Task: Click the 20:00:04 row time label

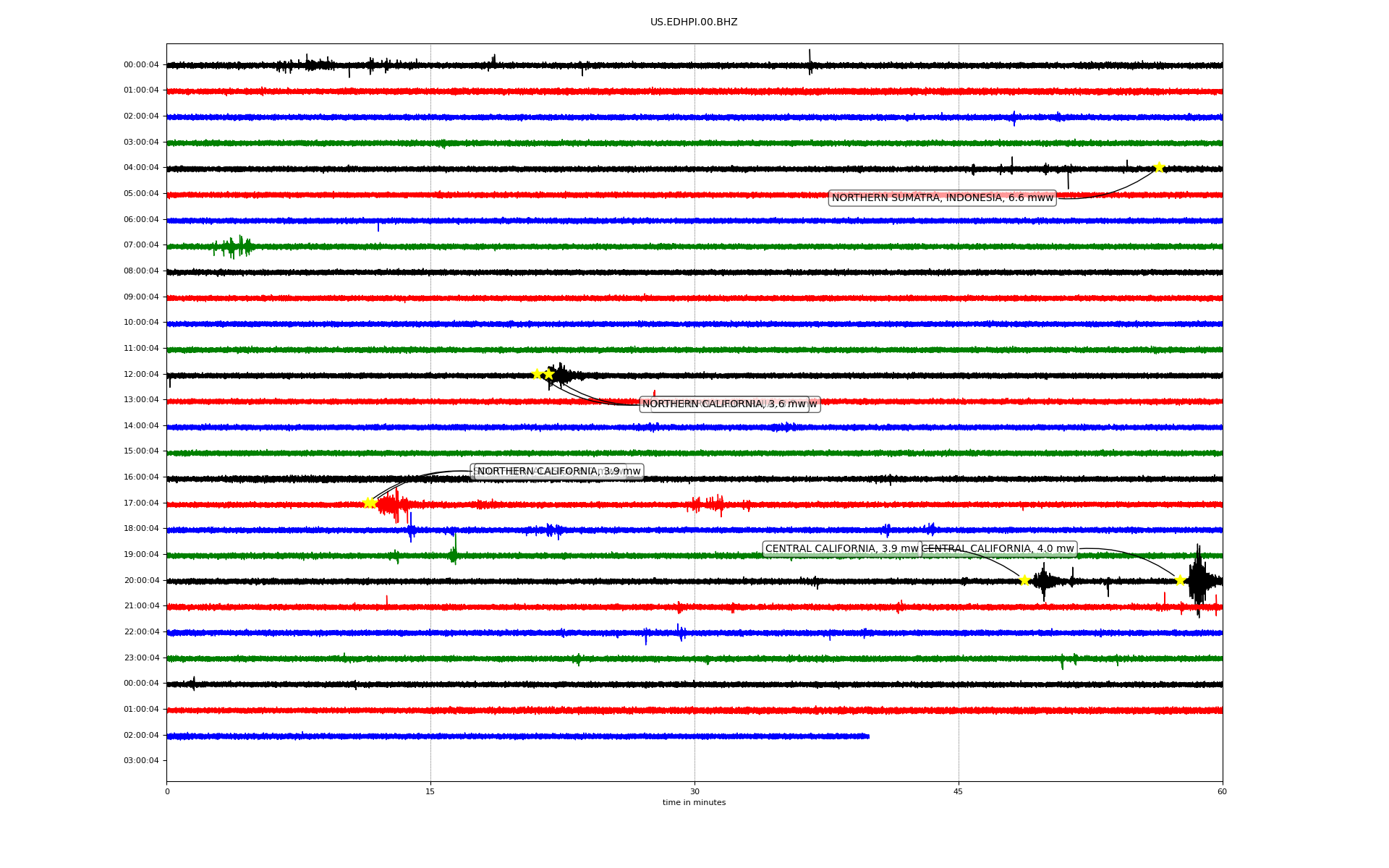Action: pyautogui.click(x=141, y=580)
